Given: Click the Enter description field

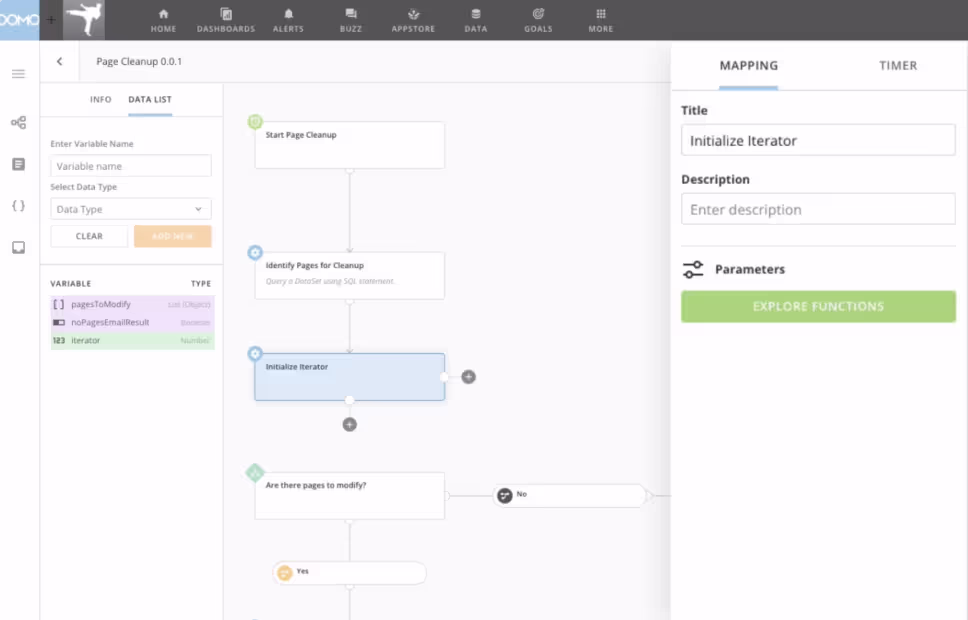Looking at the screenshot, I should (x=818, y=209).
